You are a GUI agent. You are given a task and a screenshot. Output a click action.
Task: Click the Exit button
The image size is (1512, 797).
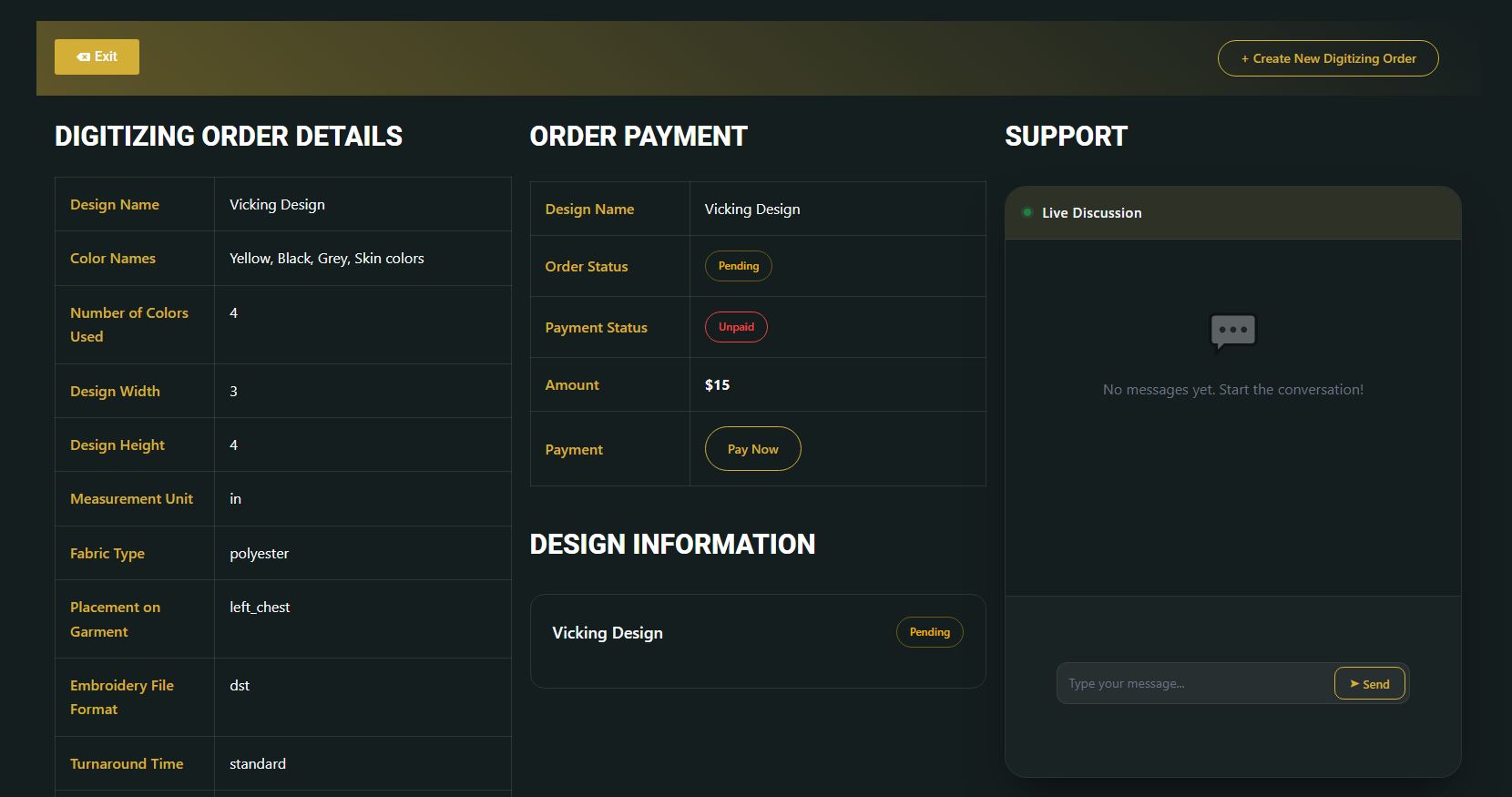coord(97,56)
